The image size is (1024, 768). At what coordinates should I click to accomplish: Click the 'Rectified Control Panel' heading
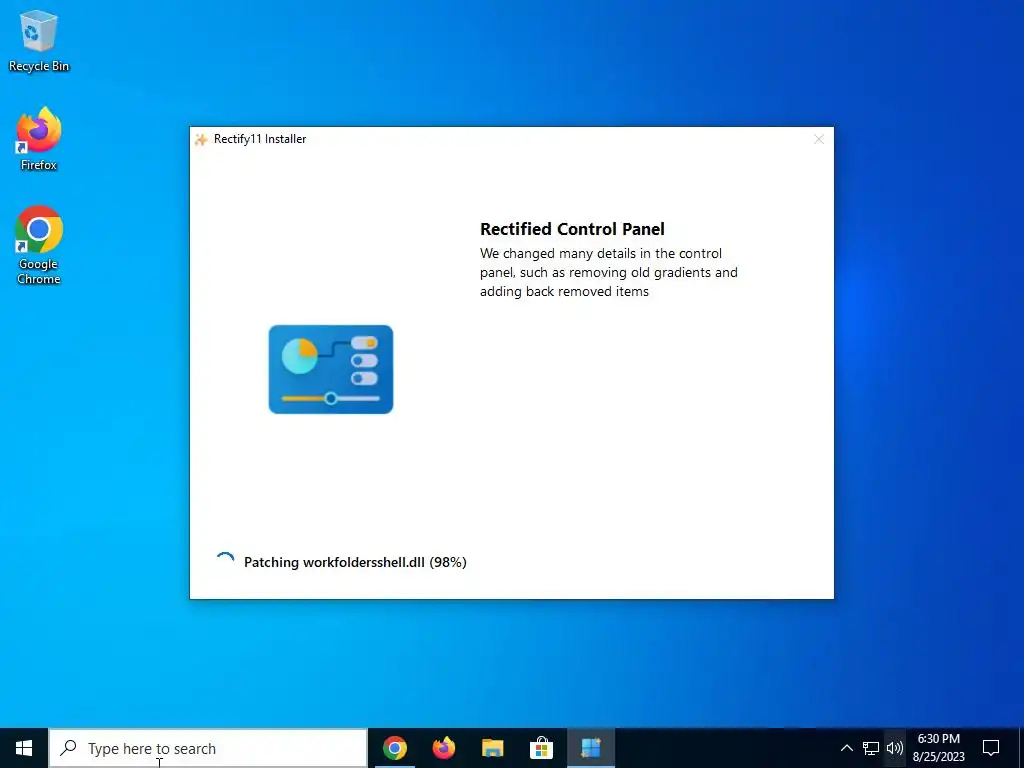click(572, 229)
